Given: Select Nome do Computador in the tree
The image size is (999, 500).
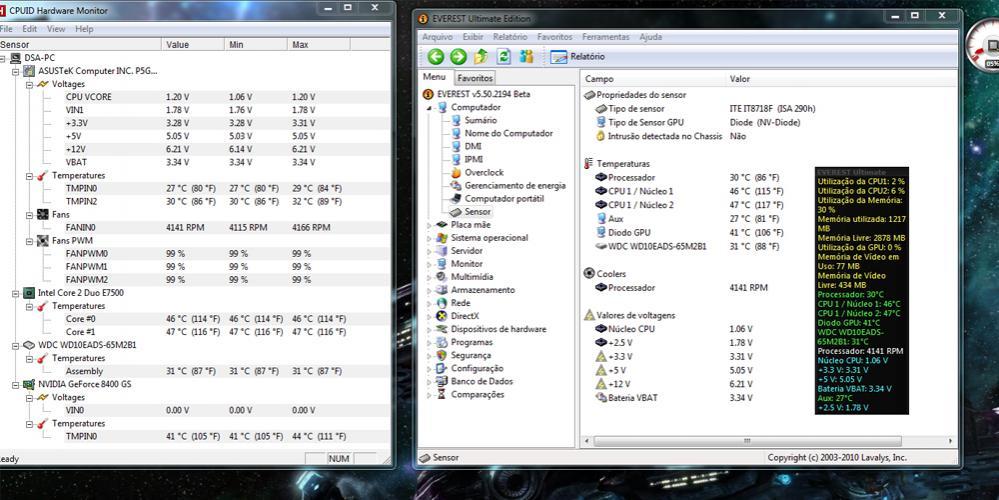Looking at the screenshot, I should (508, 133).
